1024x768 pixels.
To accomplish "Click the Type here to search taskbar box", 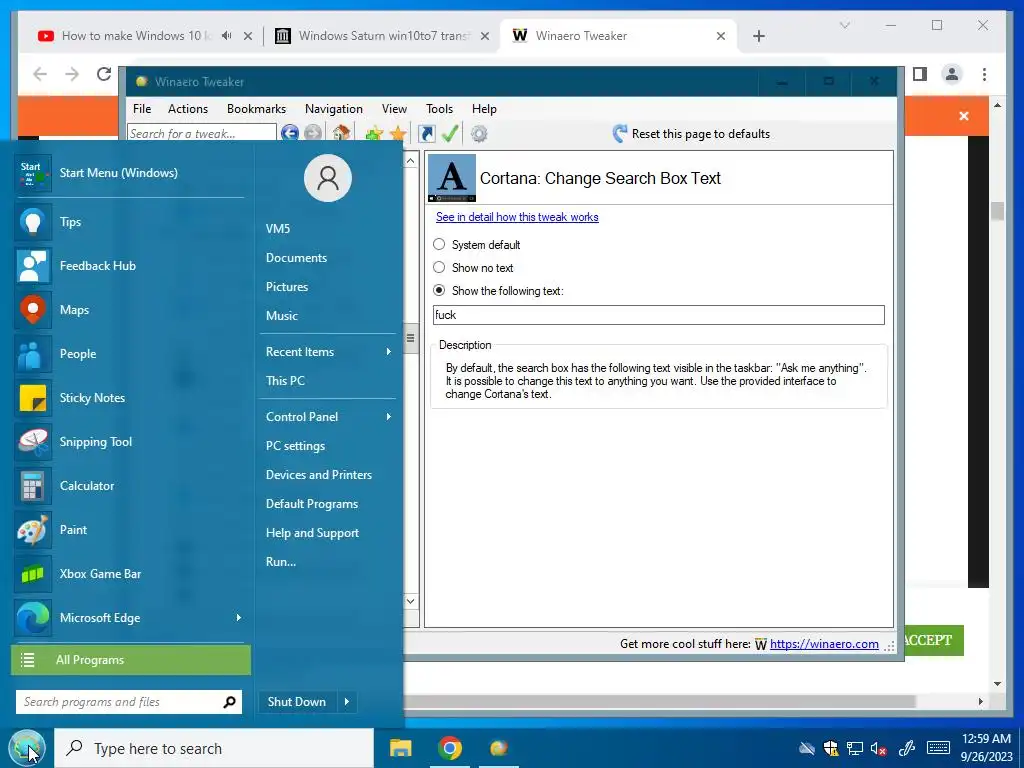I will click(x=214, y=748).
